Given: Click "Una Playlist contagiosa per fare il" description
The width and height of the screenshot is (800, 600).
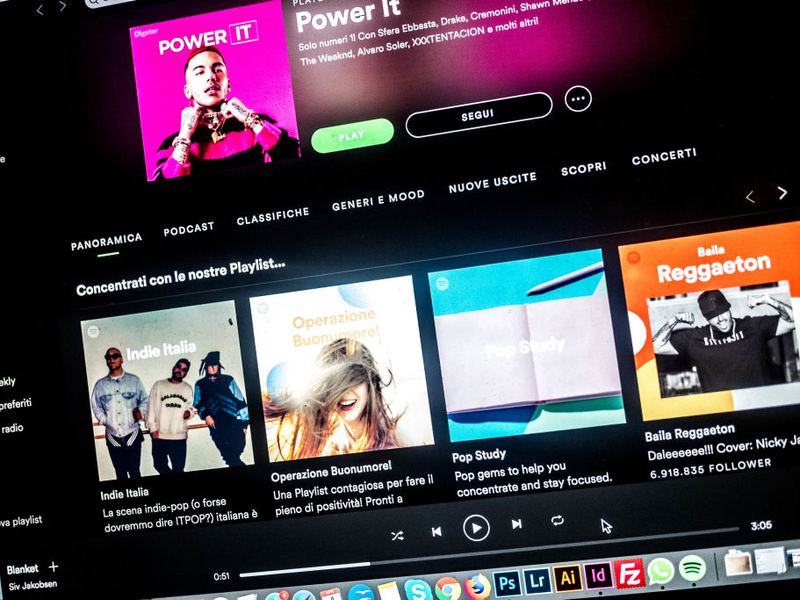Looking at the screenshot, I should [x=353, y=488].
